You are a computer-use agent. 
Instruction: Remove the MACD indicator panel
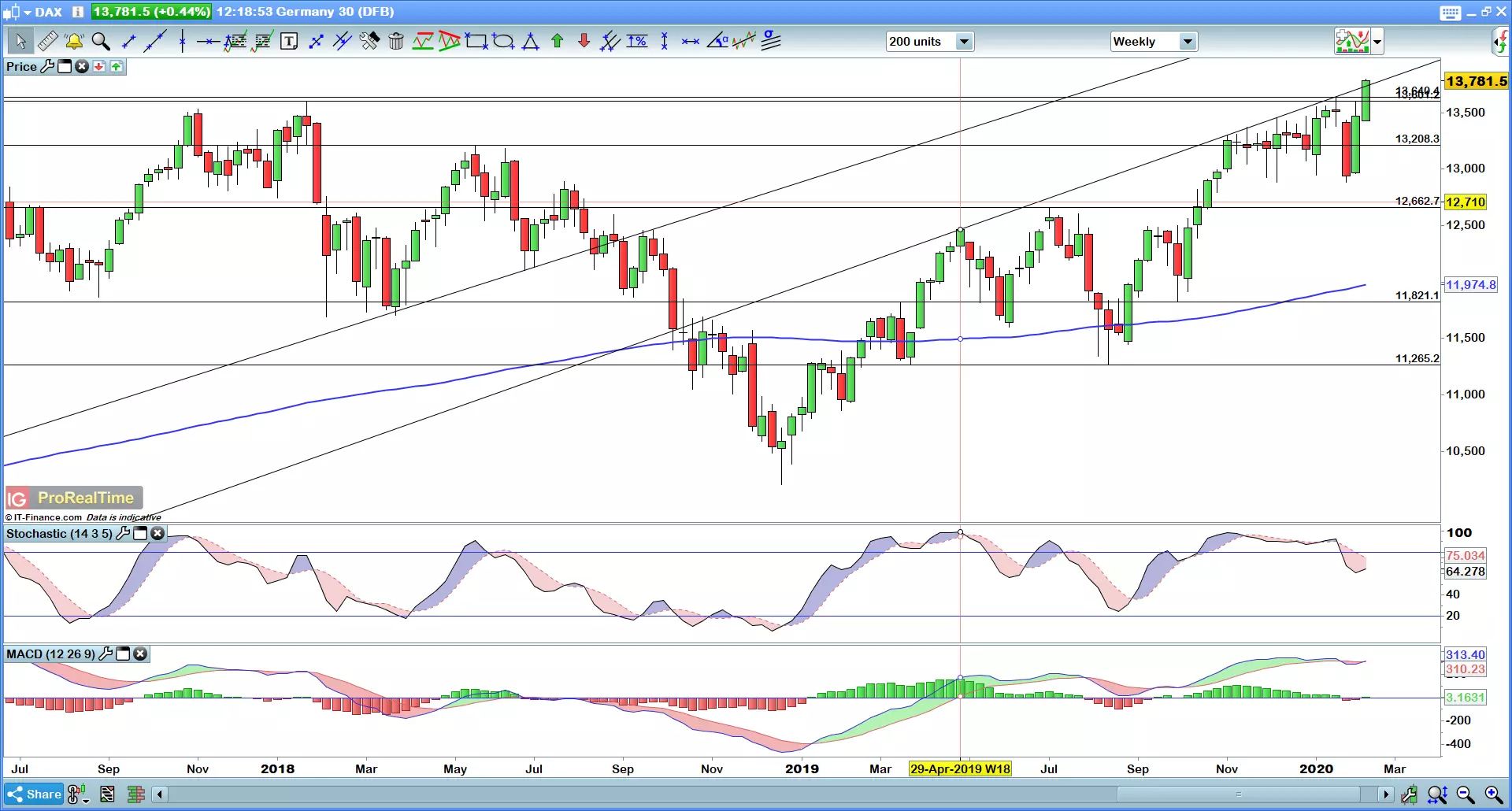pyautogui.click(x=140, y=654)
